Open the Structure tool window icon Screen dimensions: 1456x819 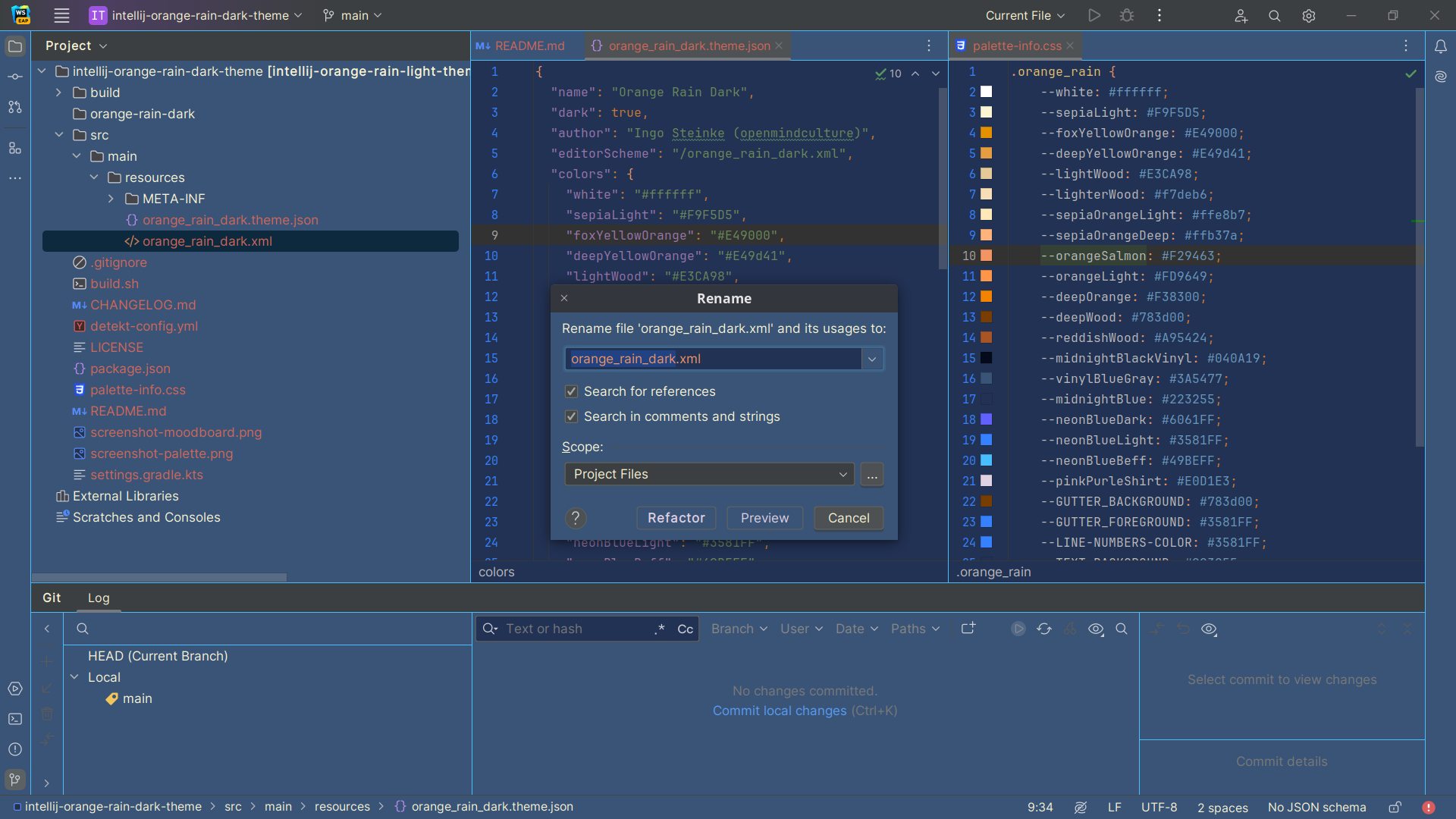coord(15,148)
